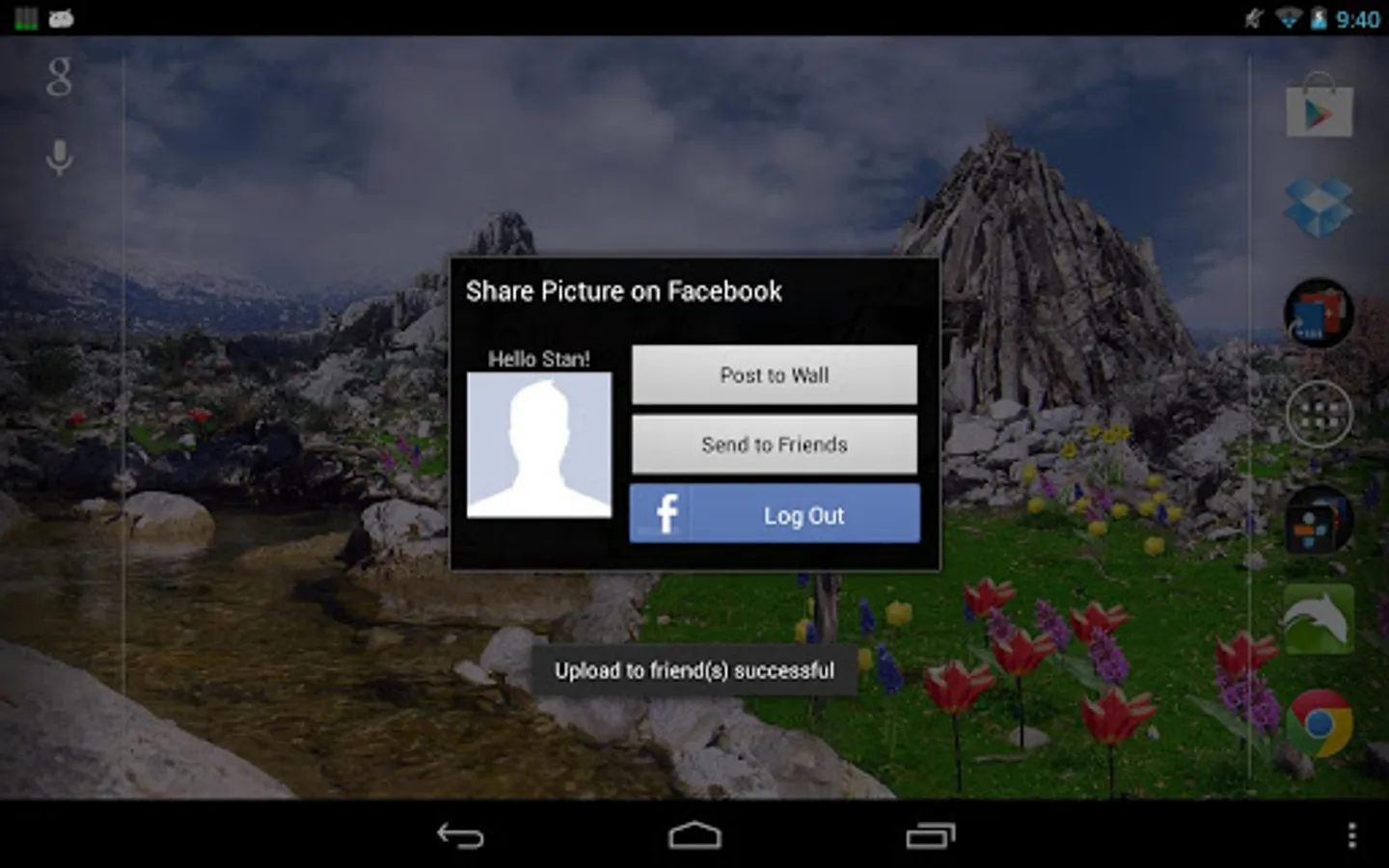The image size is (1389, 868).
Task: Tap the Wi-Fi status icon
Action: 1288,18
